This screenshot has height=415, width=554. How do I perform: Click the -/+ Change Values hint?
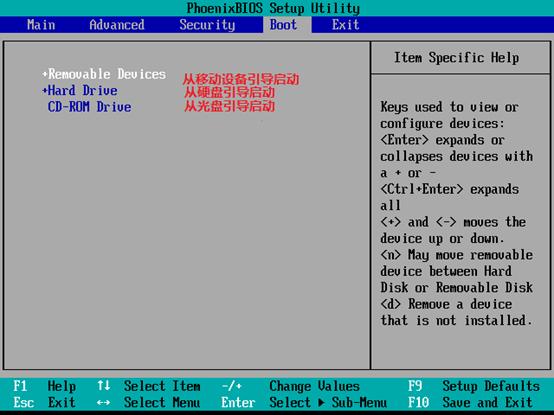tap(290, 386)
